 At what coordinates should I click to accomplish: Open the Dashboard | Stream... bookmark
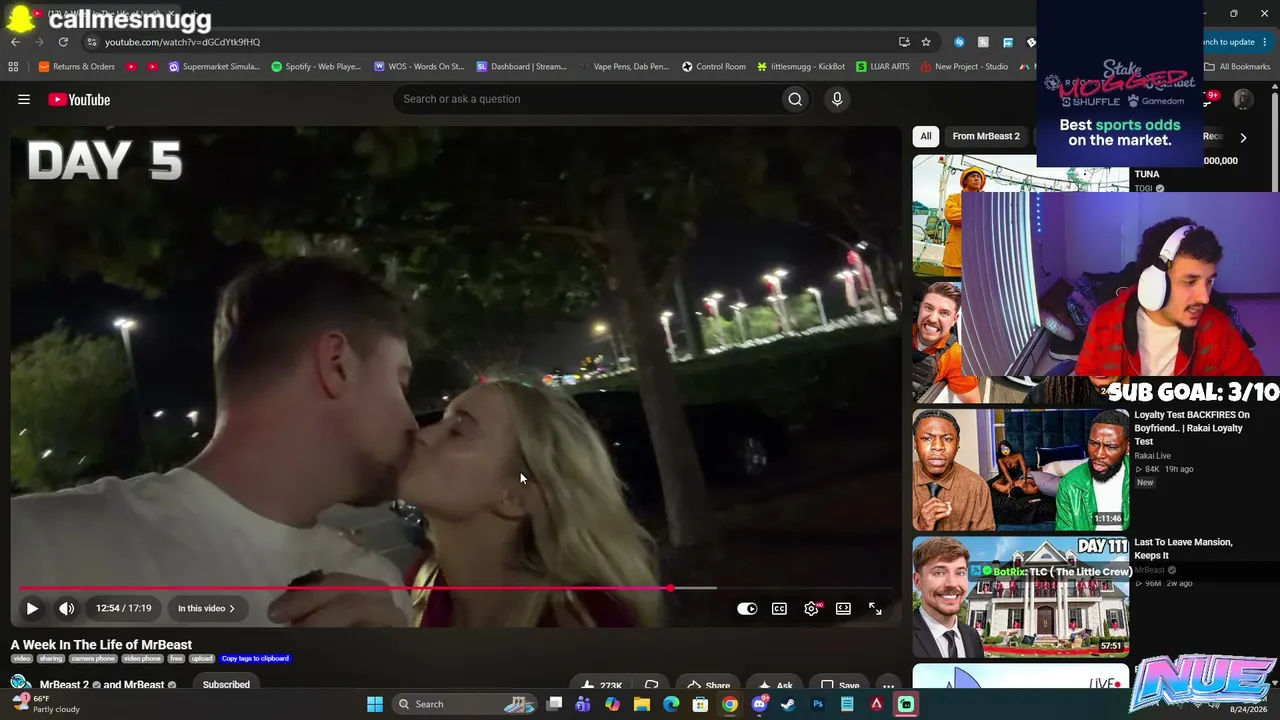521,67
